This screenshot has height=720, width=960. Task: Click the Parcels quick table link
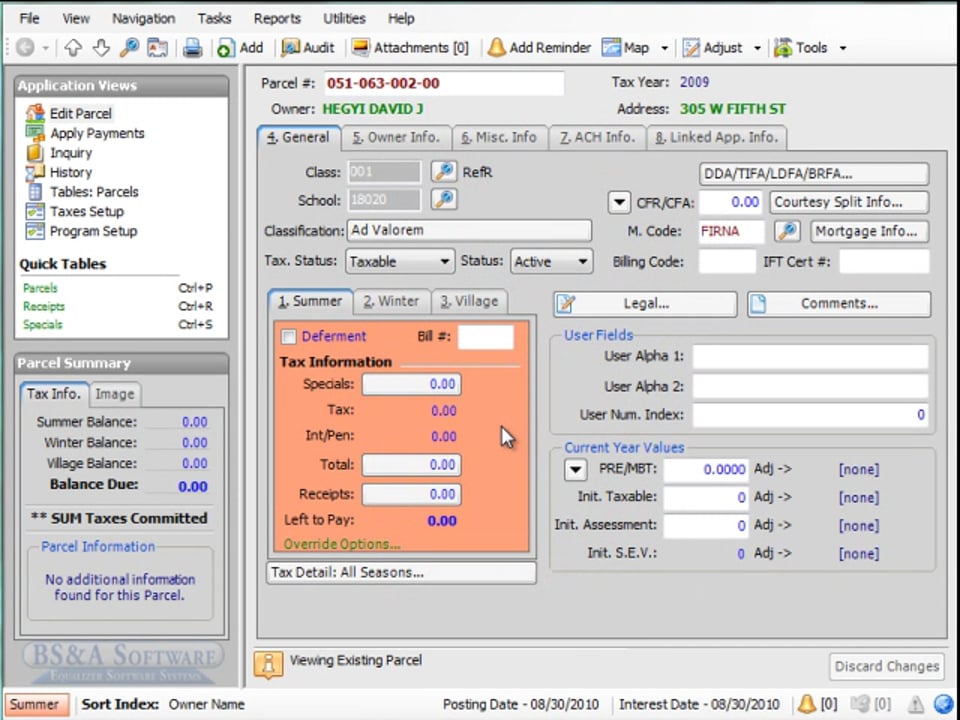click(40, 288)
